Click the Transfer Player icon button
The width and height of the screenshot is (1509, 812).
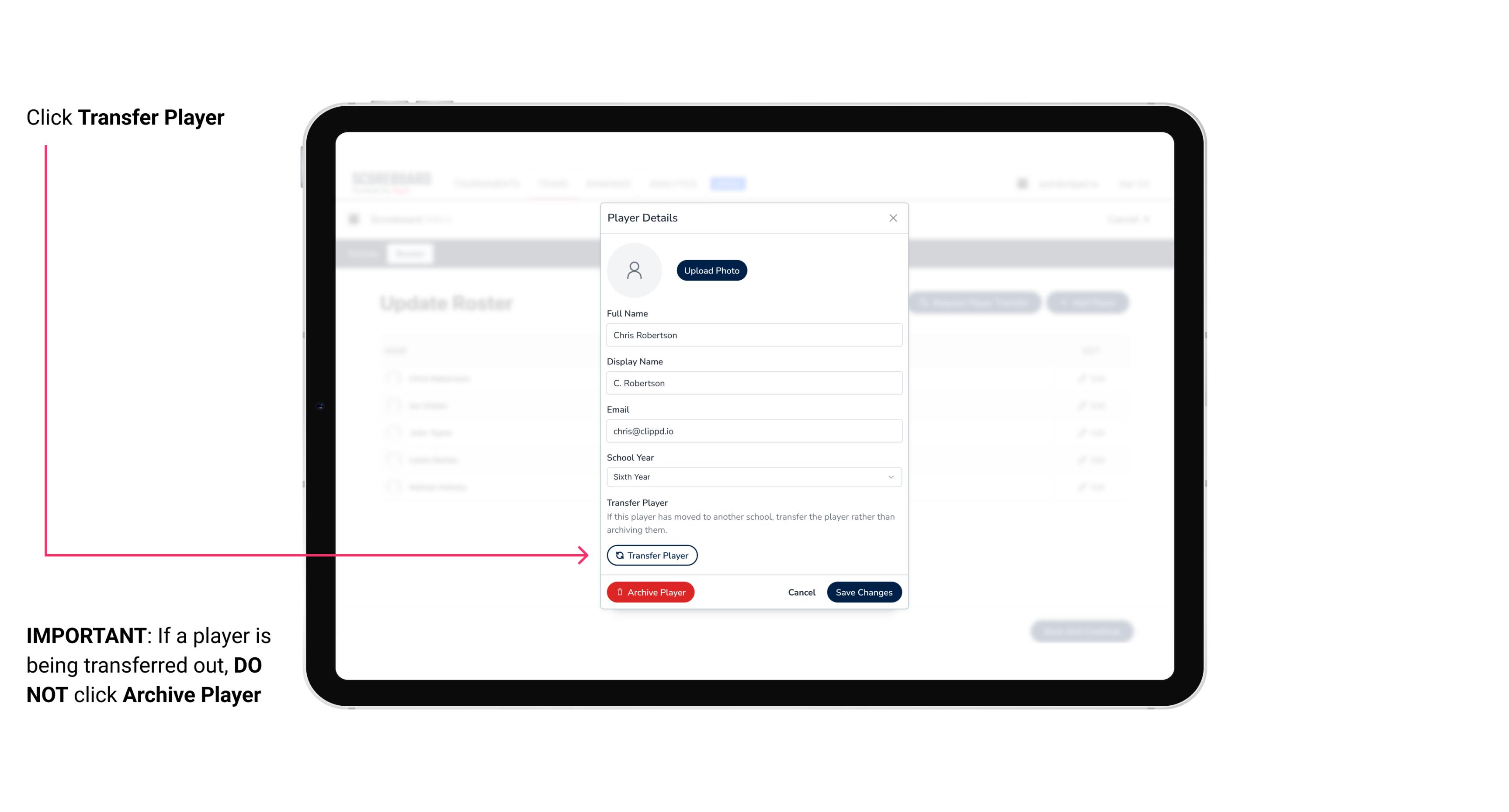(651, 555)
